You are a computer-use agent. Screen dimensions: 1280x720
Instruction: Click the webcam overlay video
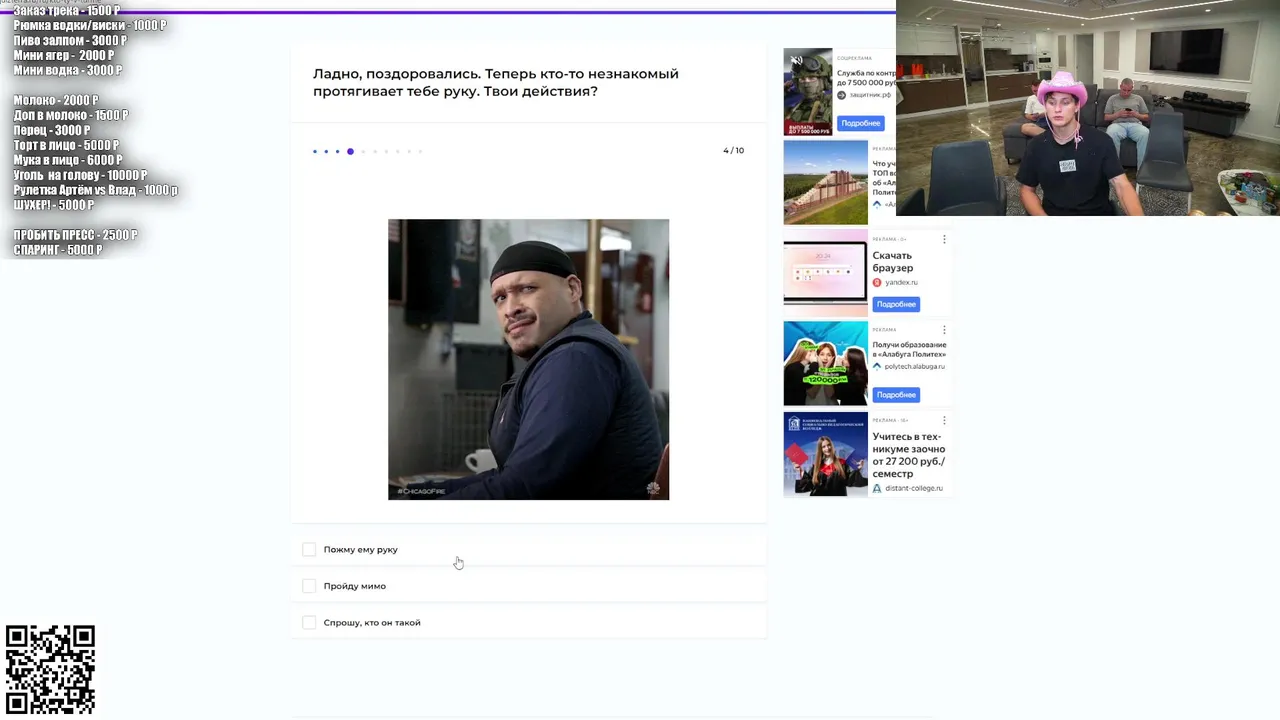click(x=1088, y=108)
